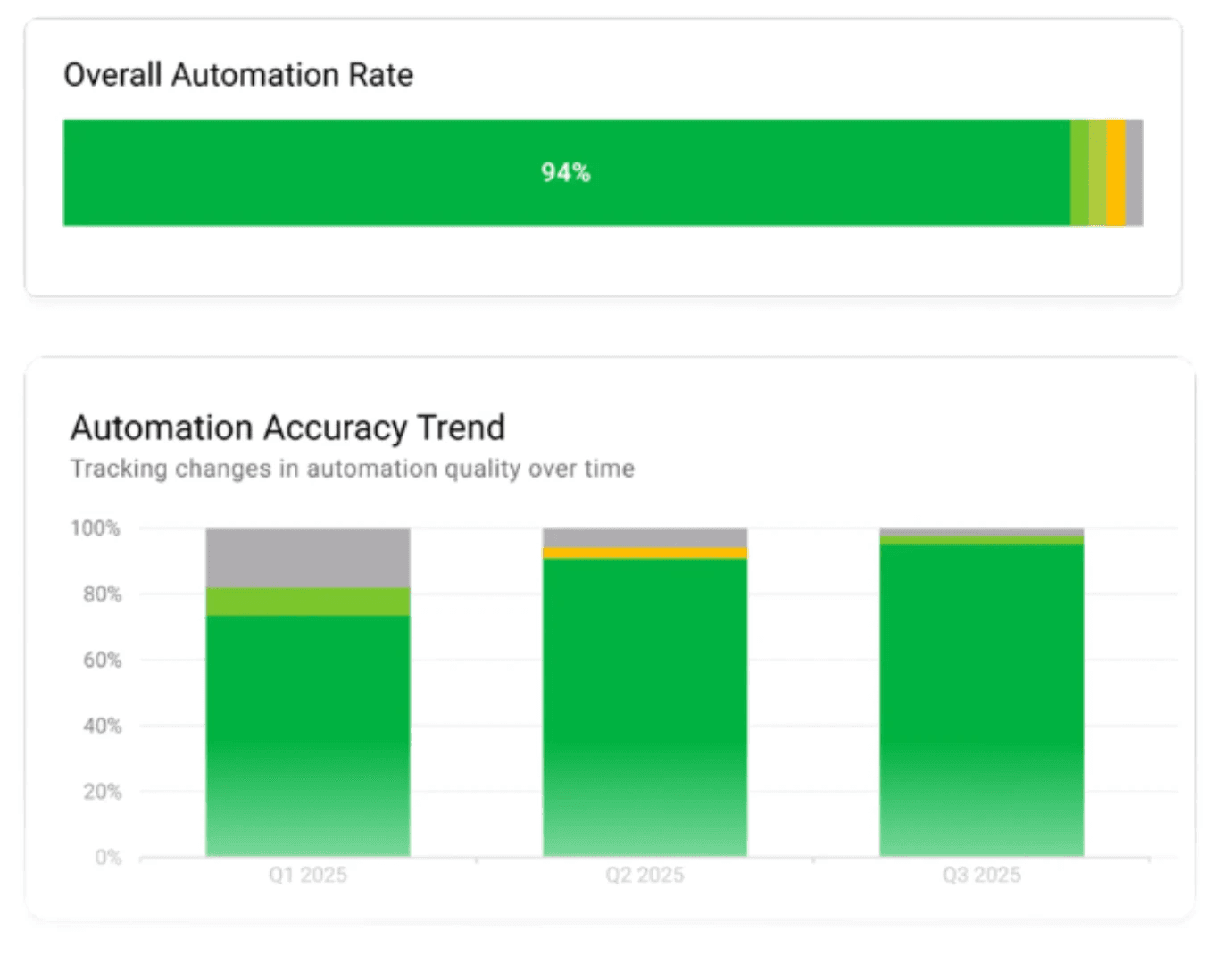Select the Q1 2025 column
The image size is (1231, 980).
pos(307,732)
